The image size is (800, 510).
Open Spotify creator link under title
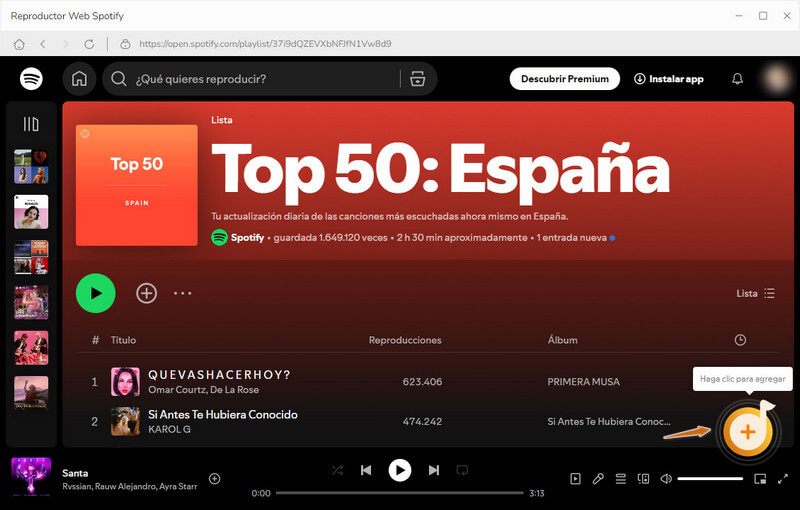pyautogui.click(x=247, y=238)
